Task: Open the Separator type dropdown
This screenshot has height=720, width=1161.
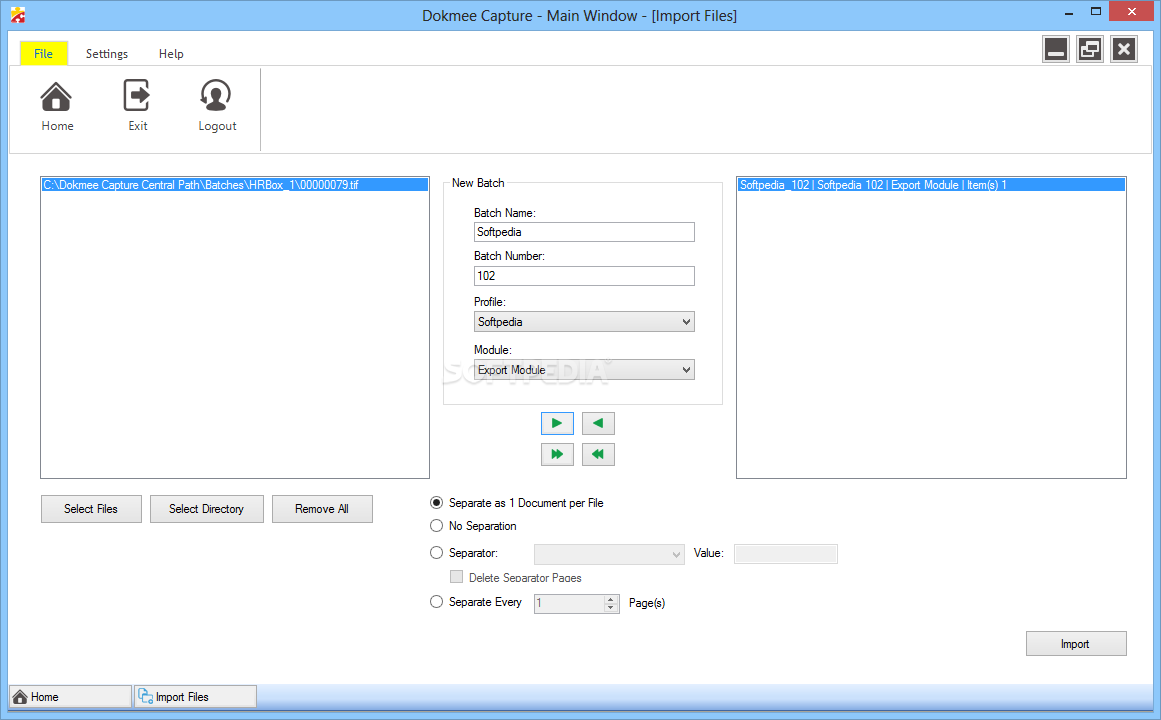Action: pyautogui.click(x=609, y=554)
